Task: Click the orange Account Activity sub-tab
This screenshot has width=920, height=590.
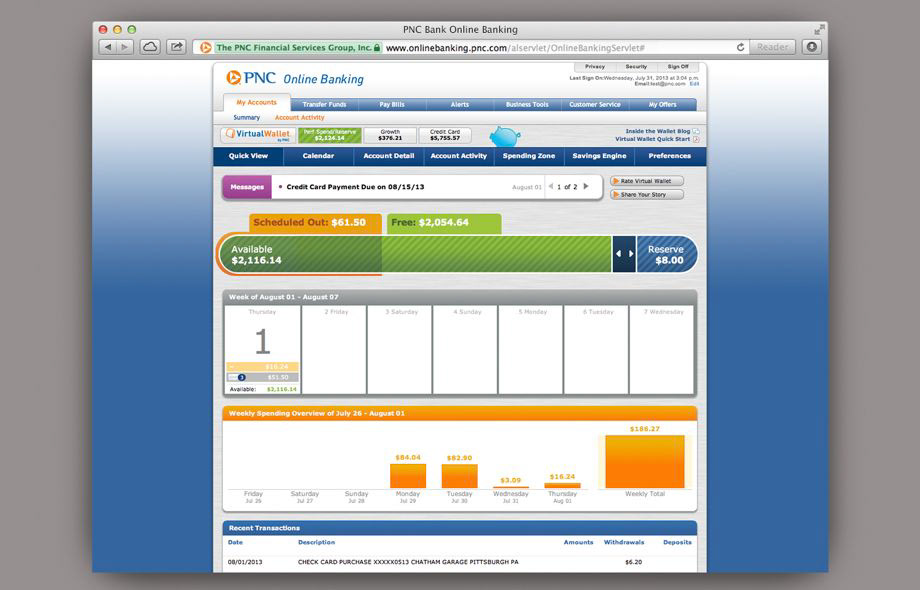Action: pyautogui.click(x=299, y=117)
